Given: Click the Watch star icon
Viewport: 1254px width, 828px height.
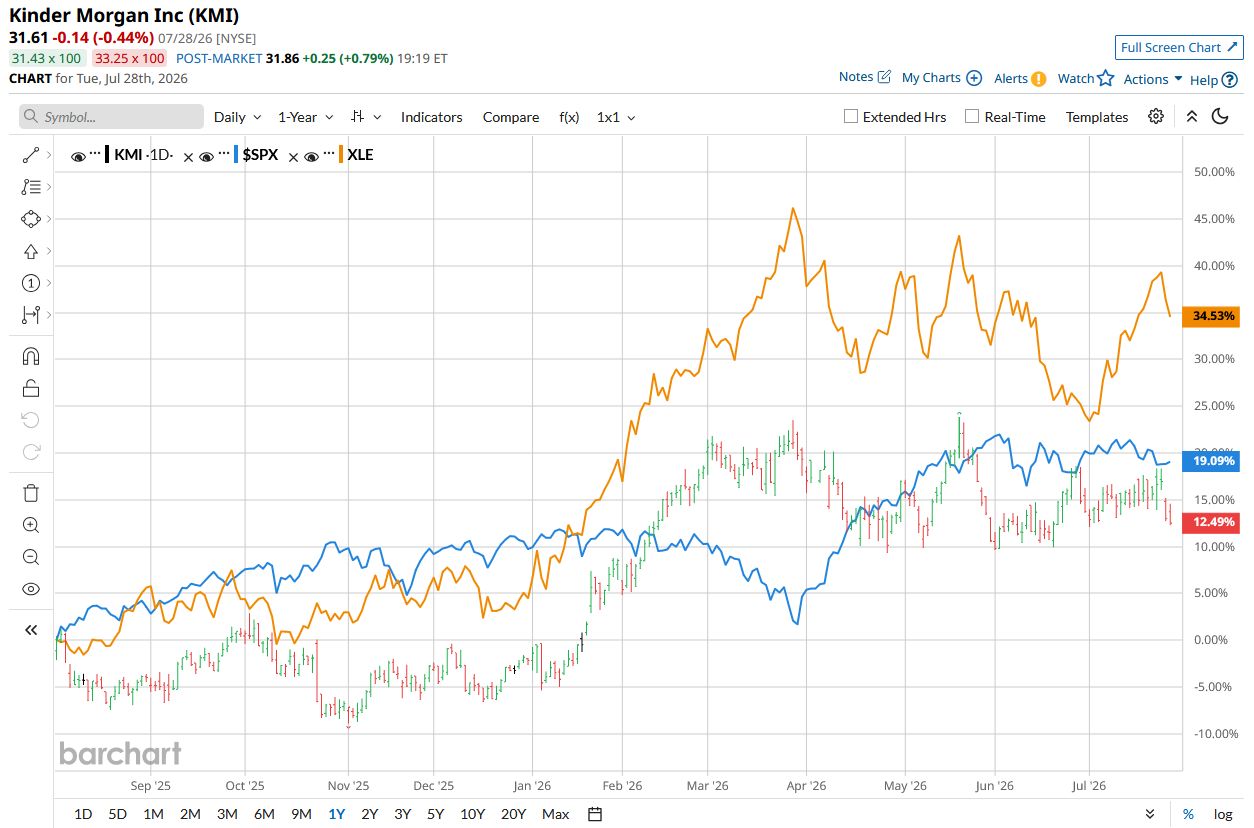Looking at the screenshot, I should tap(1105, 78).
